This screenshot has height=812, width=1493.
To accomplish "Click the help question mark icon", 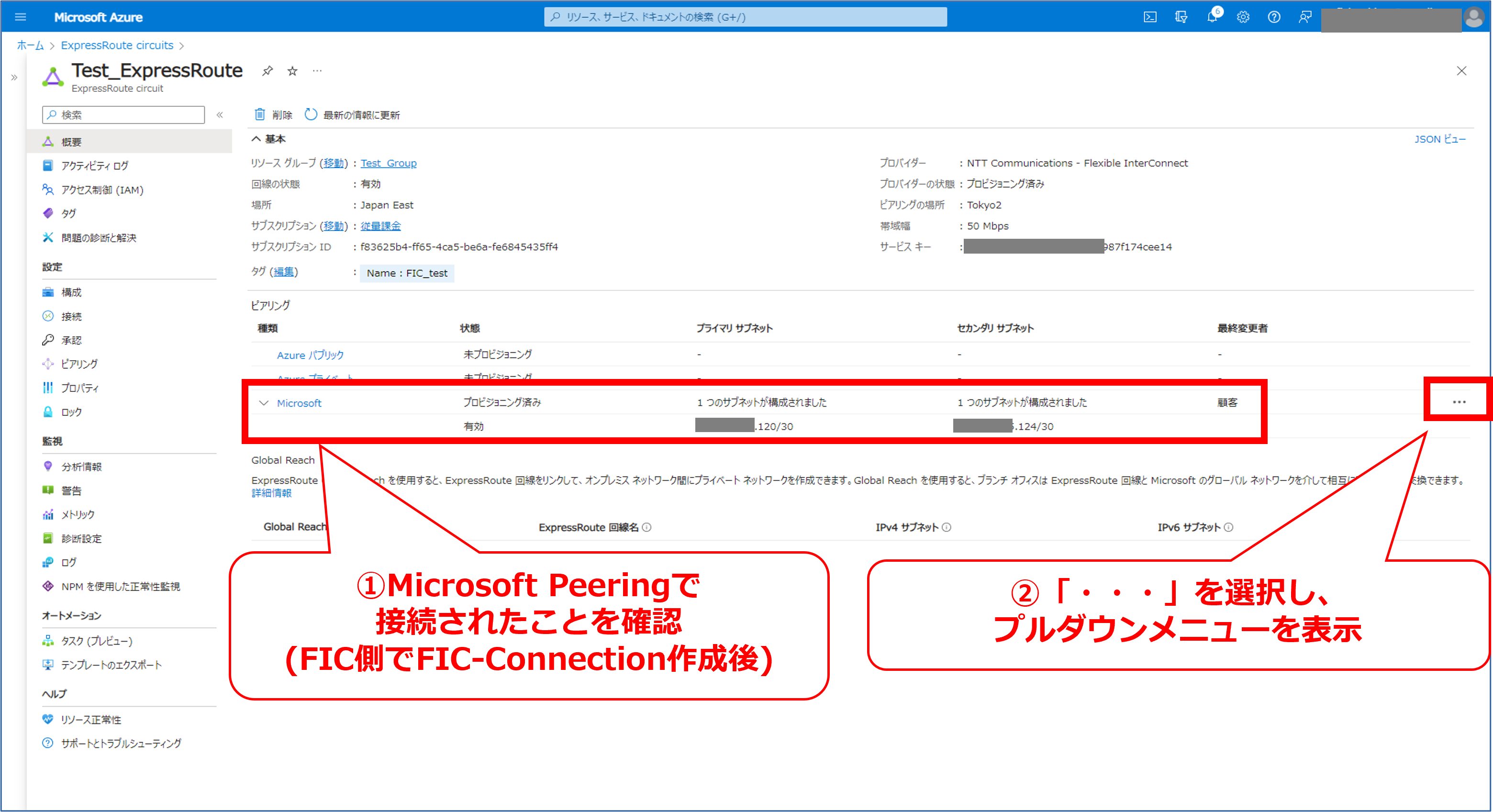I will click(1273, 17).
